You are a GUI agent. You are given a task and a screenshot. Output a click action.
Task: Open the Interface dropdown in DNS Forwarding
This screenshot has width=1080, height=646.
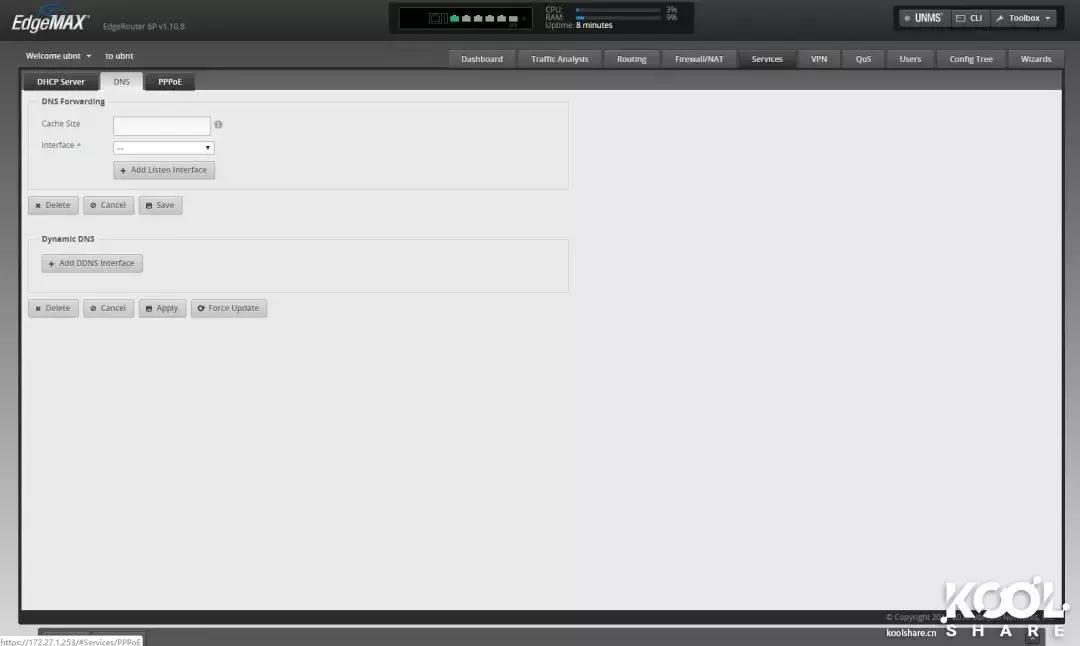click(164, 147)
